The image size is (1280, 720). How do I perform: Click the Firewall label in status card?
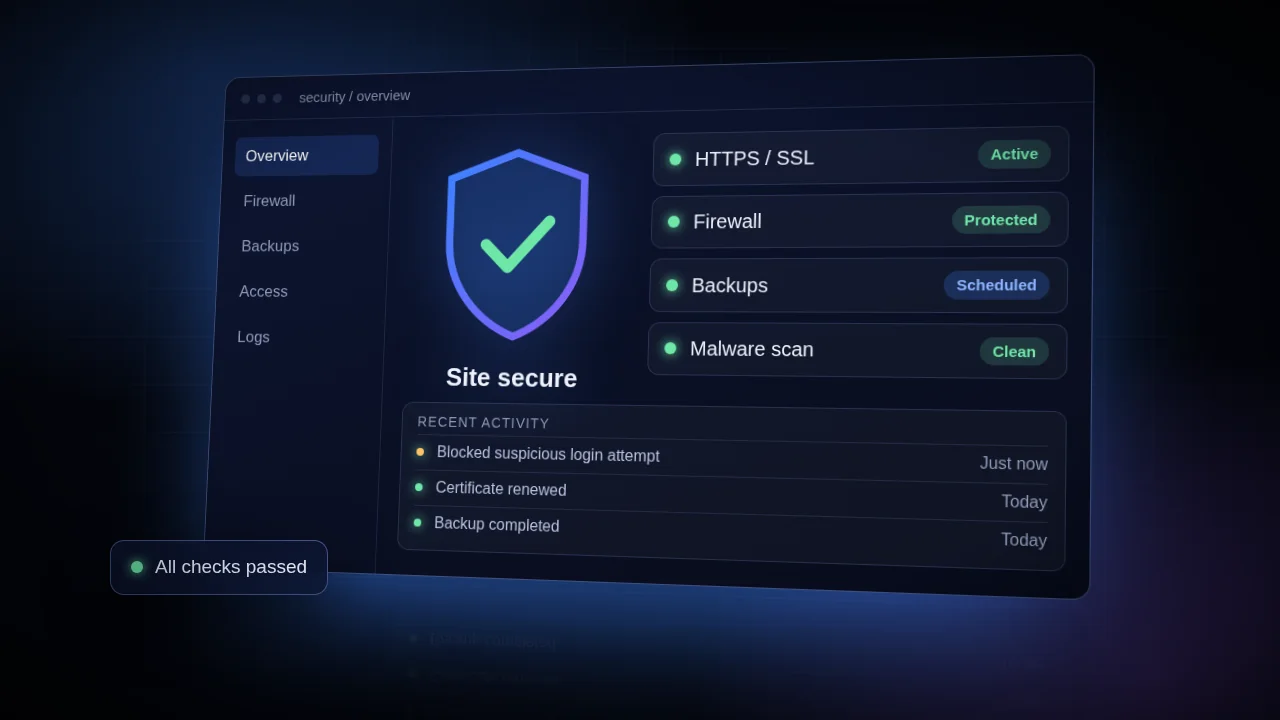point(727,221)
